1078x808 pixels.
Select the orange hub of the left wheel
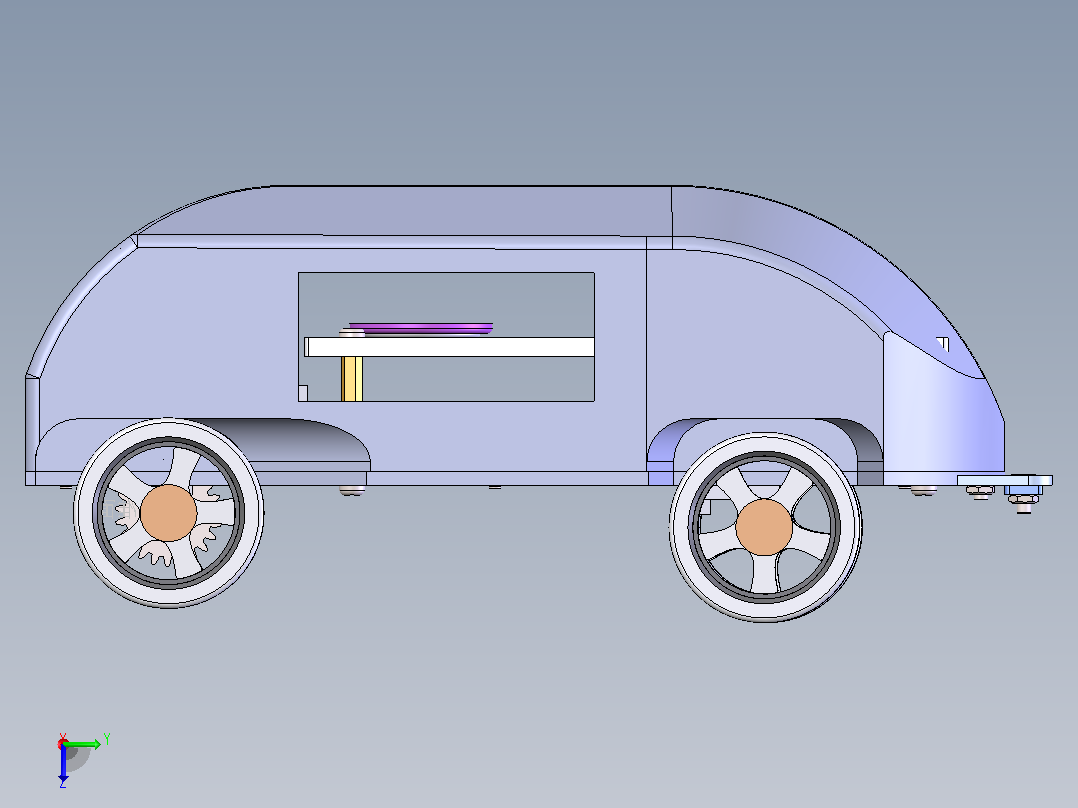click(x=168, y=513)
